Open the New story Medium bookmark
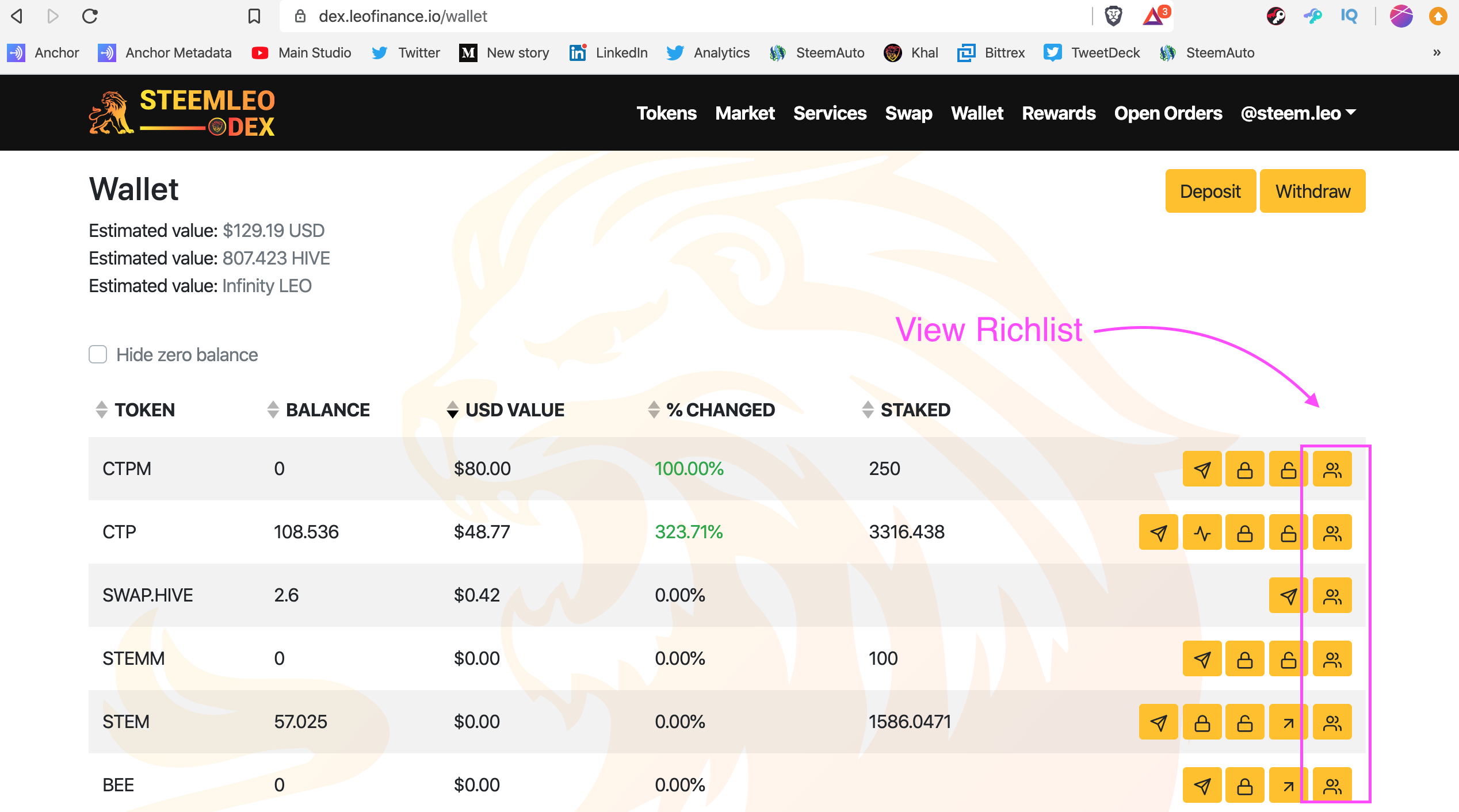 point(504,53)
